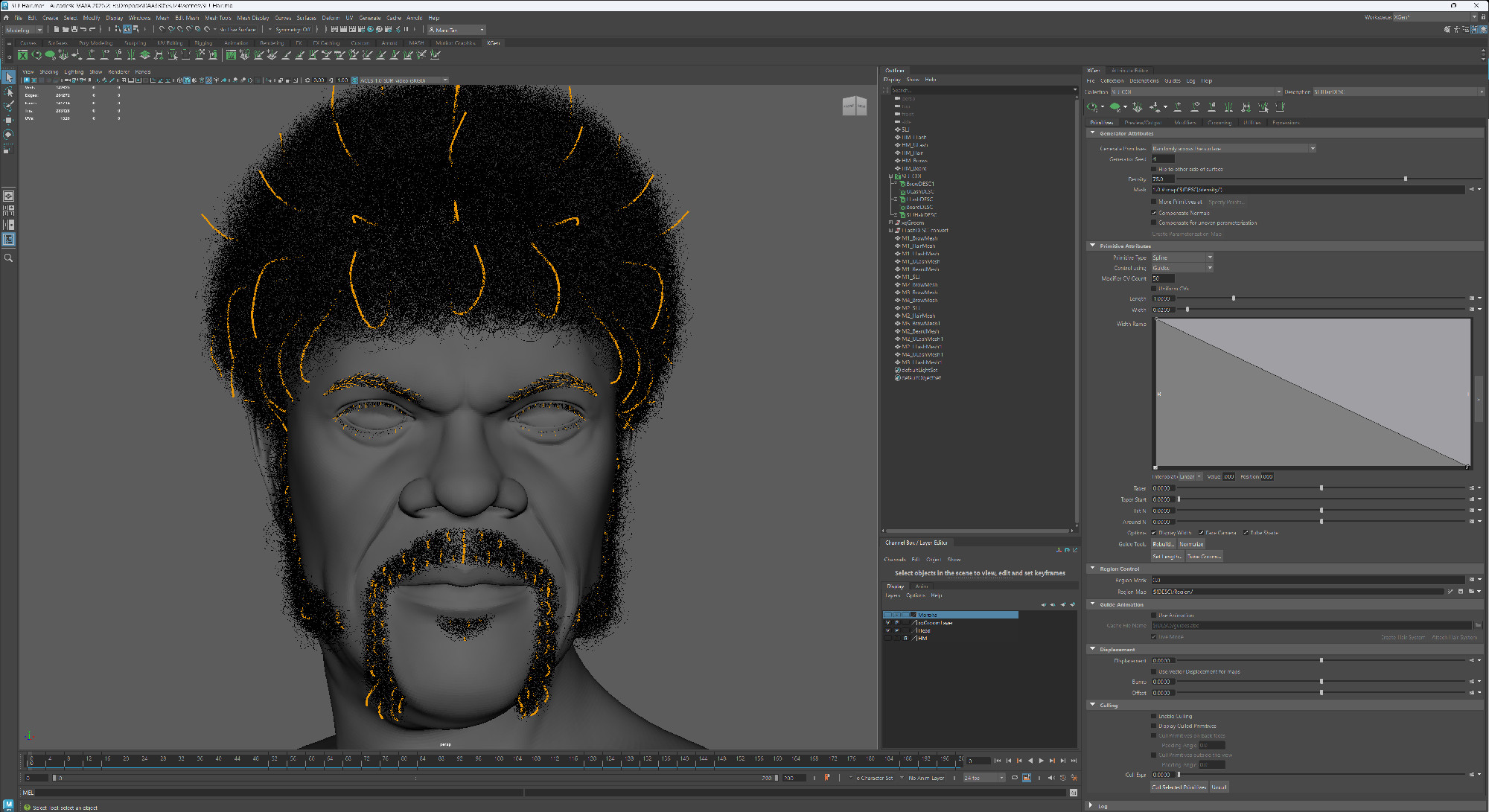Image resolution: width=1489 pixels, height=812 pixels.
Task: Click the Lasso Select tool in left toolbox
Action: pos(8,92)
